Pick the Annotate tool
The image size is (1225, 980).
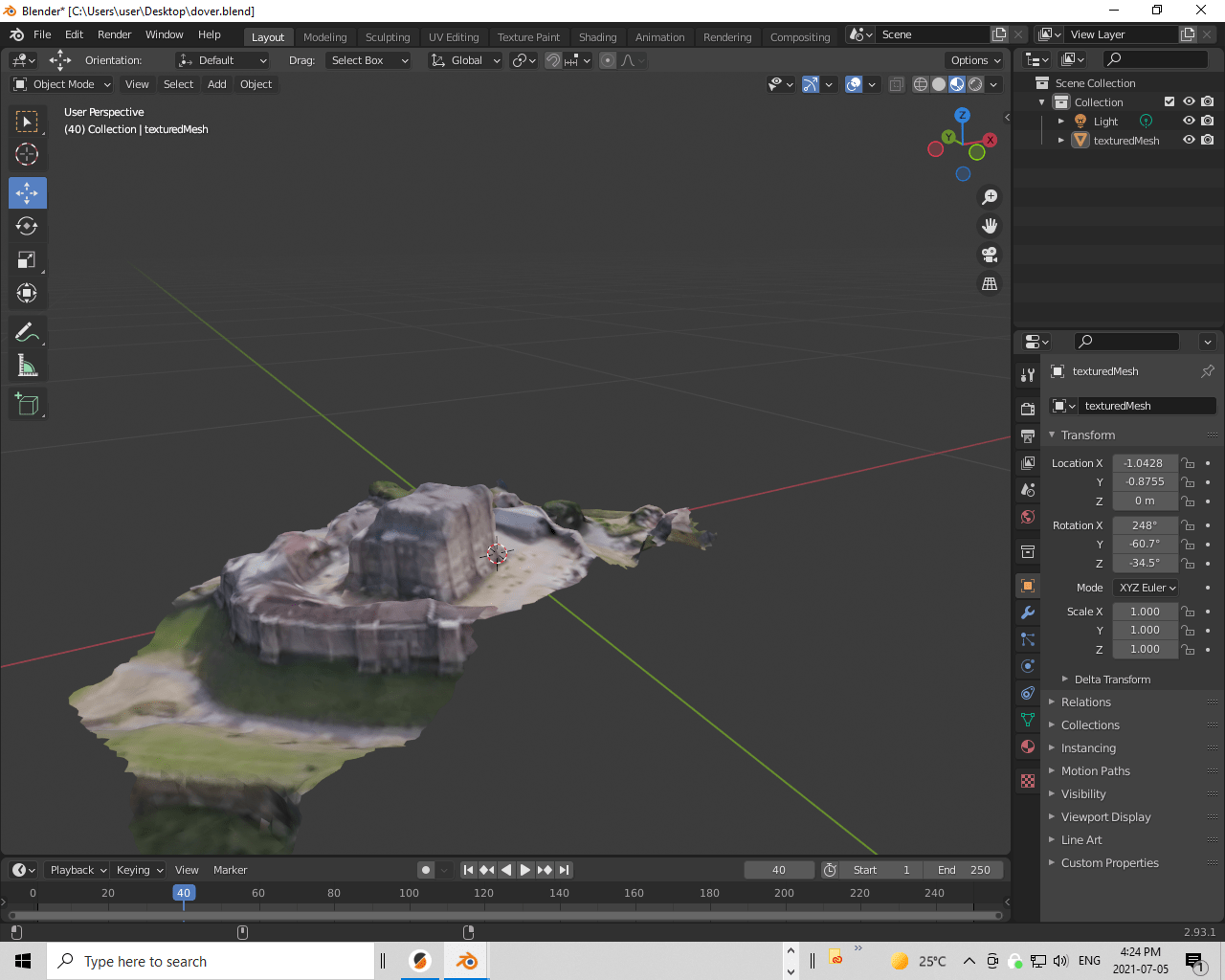pos(27,331)
